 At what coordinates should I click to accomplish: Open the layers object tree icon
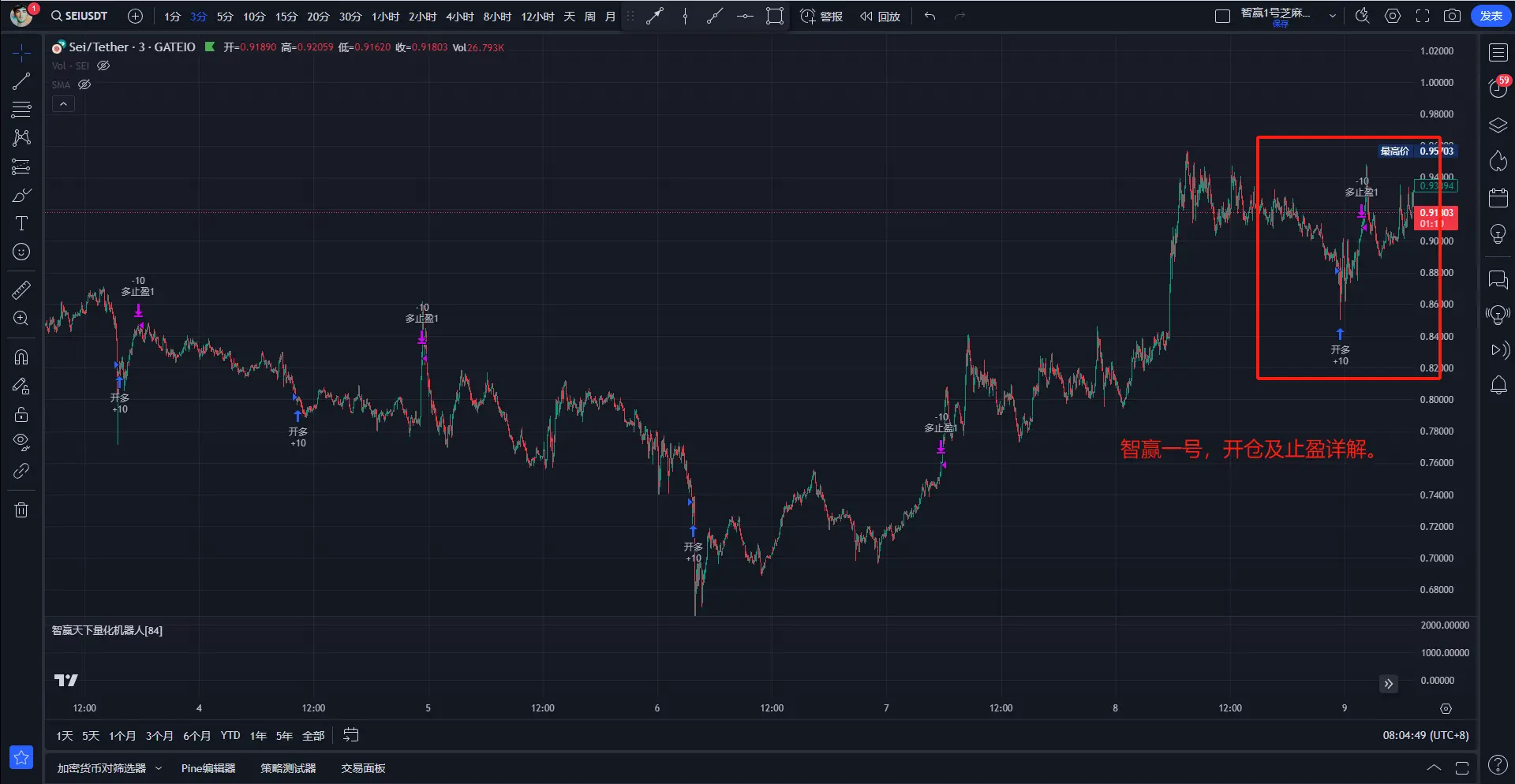coord(1498,125)
